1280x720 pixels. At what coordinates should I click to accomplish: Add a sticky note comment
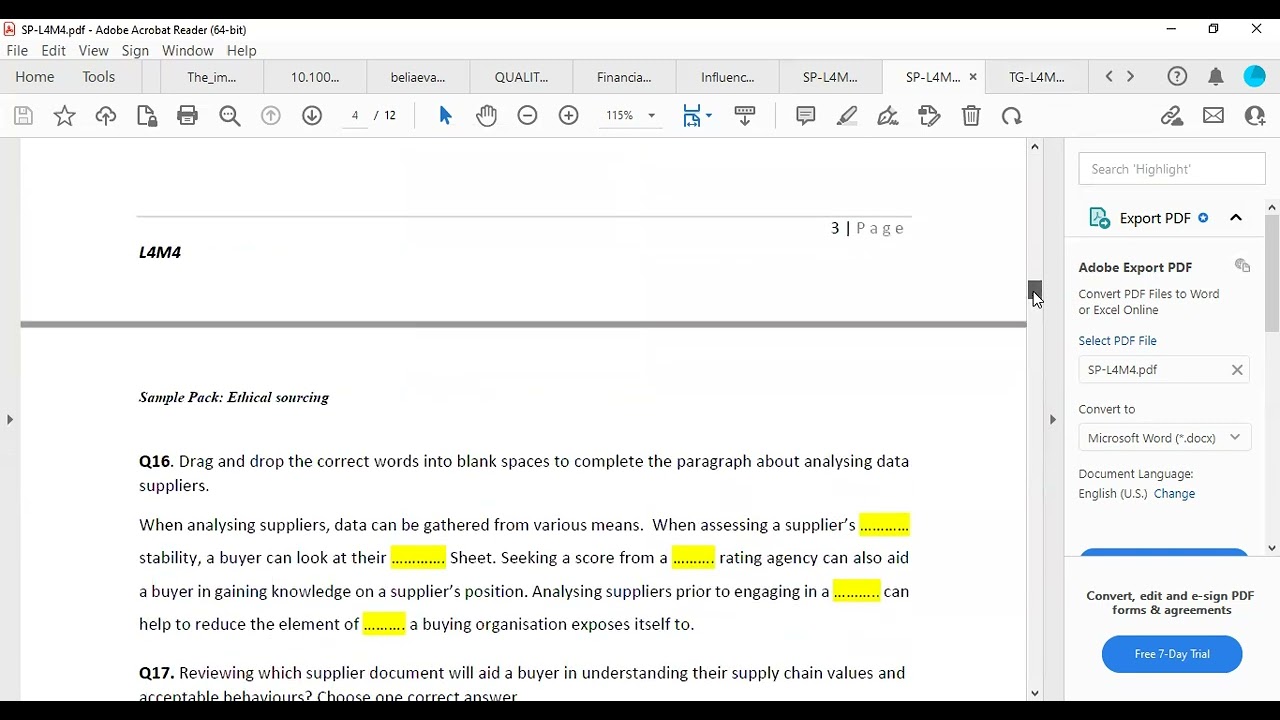(806, 116)
